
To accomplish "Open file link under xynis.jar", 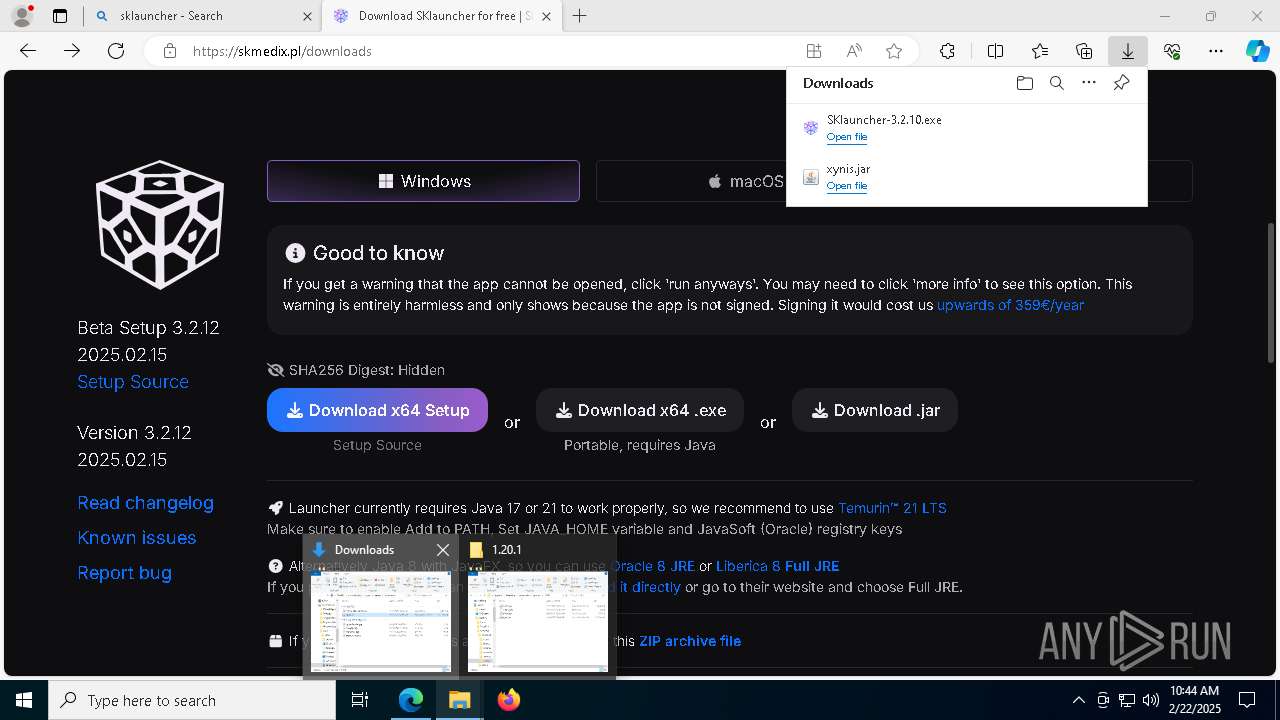I will (x=847, y=186).
